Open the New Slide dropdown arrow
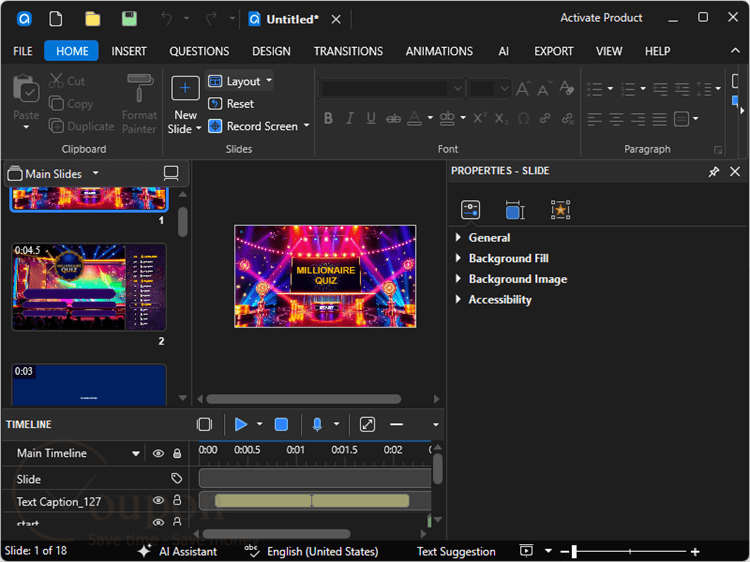The image size is (750, 562). pyautogui.click(x=199, y=128)
